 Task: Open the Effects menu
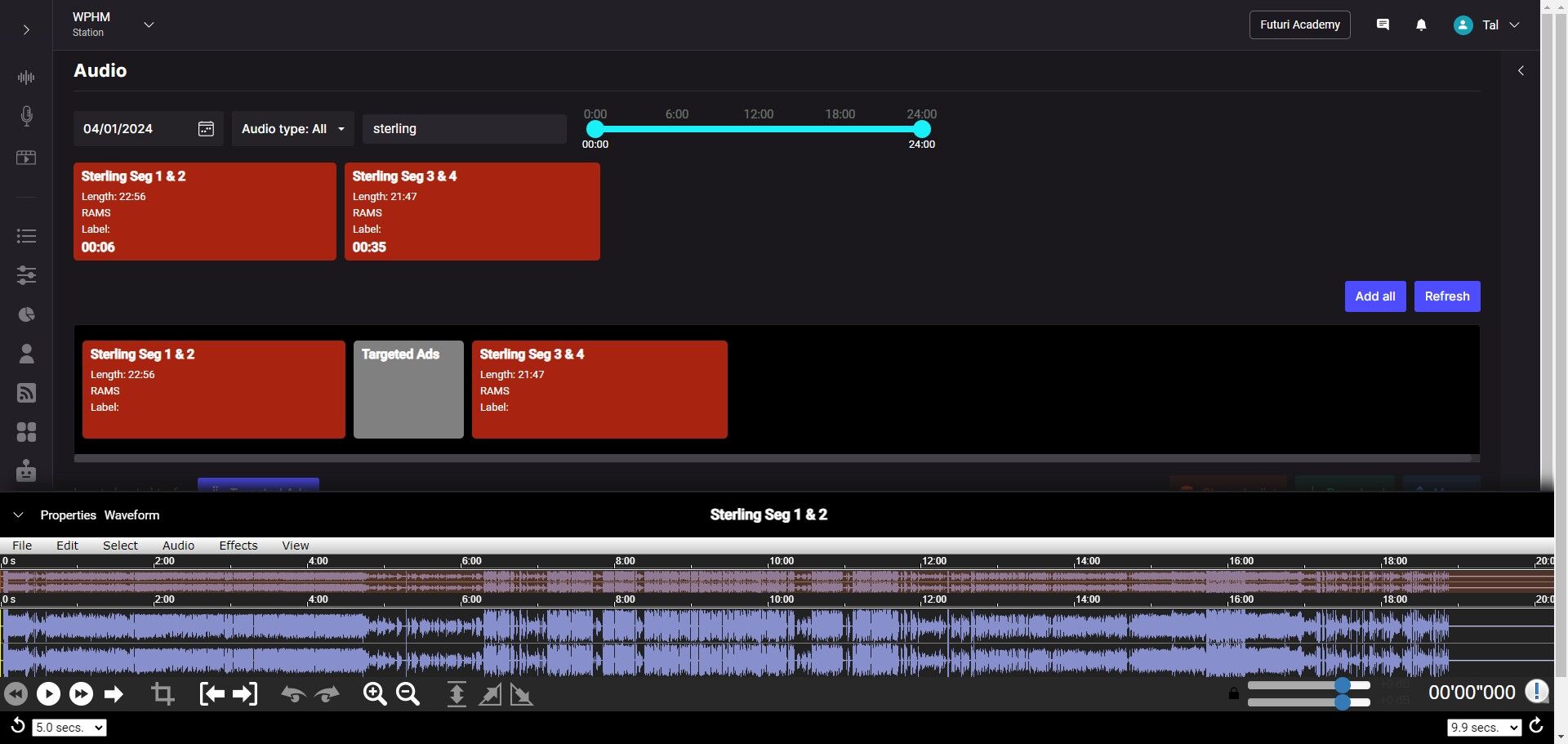coord(238,546)
